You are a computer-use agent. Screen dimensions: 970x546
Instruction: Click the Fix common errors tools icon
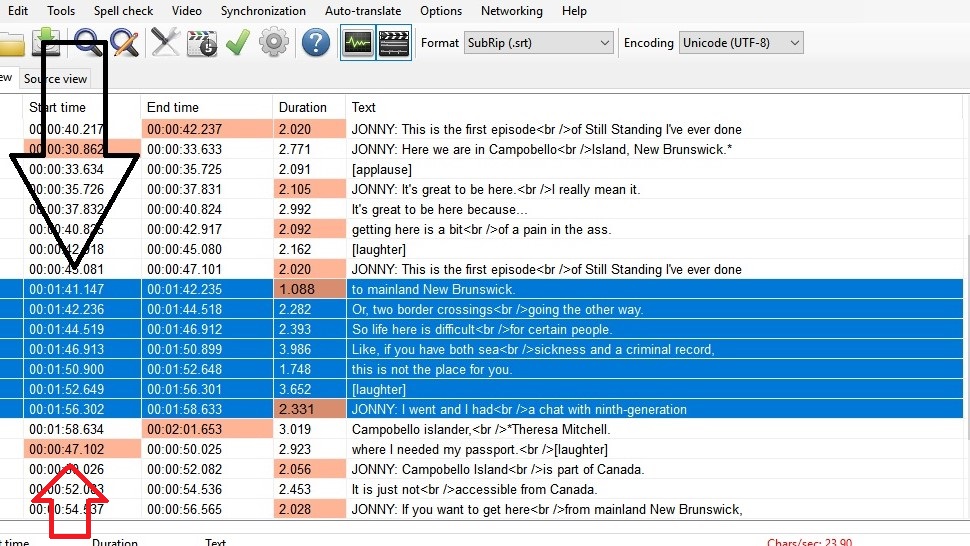165,43
